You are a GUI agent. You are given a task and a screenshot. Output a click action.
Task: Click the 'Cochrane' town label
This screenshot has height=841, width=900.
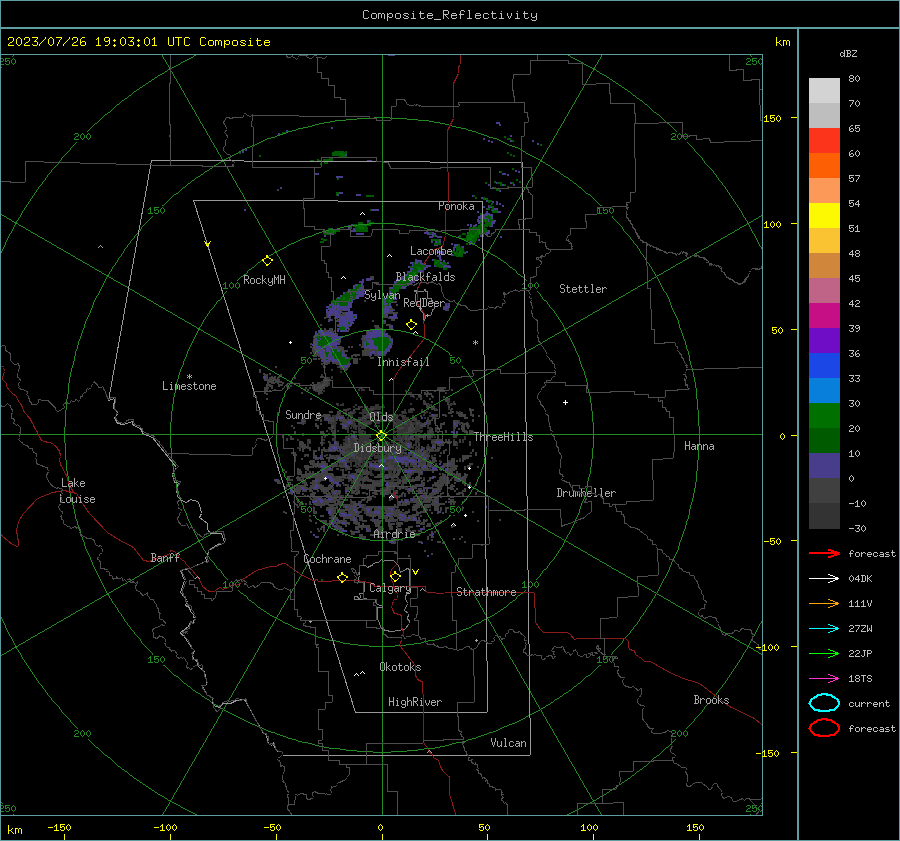[327, 559]
